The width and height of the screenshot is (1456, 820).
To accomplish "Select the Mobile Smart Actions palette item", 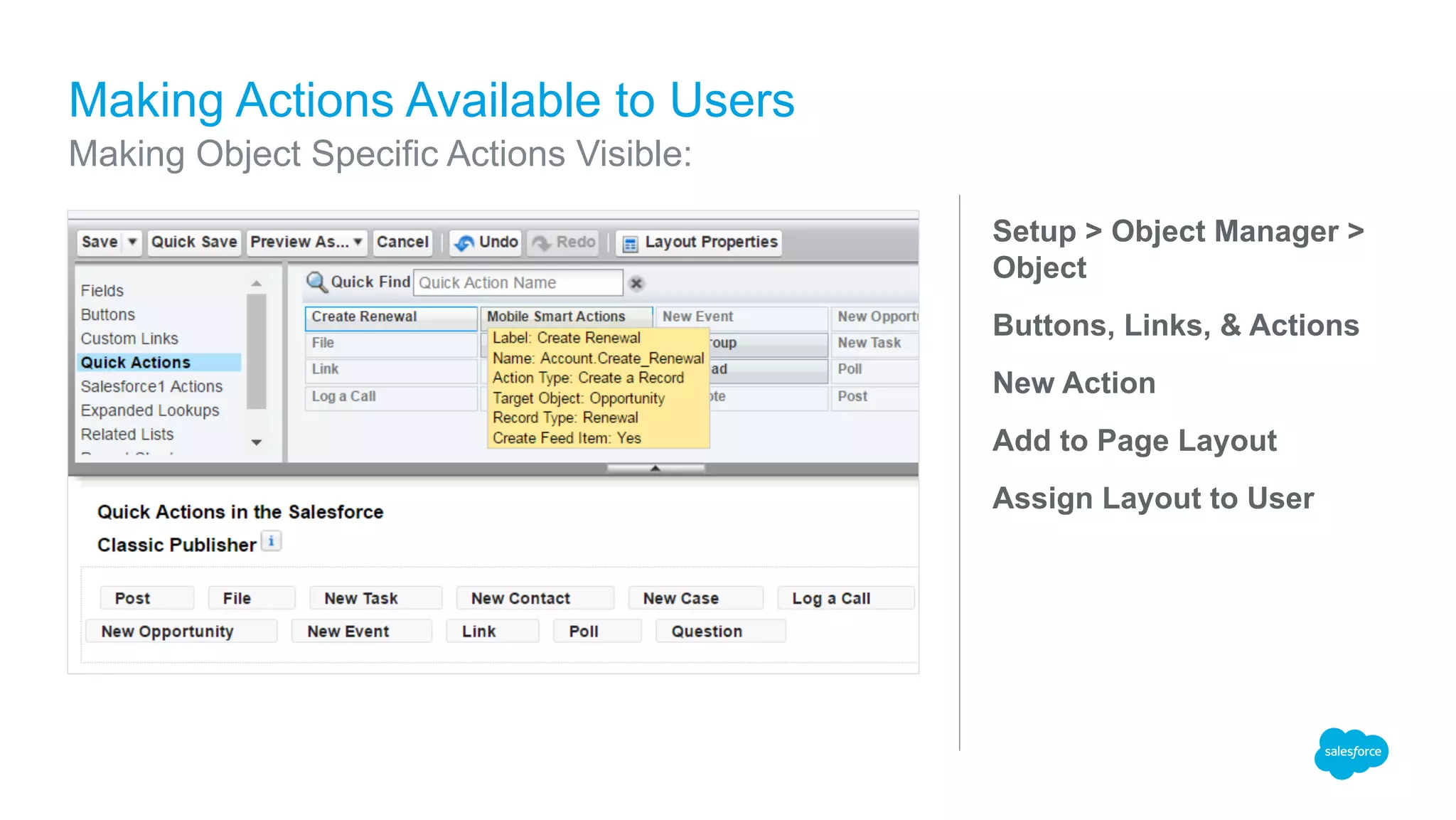I will [x=567, y=316].
